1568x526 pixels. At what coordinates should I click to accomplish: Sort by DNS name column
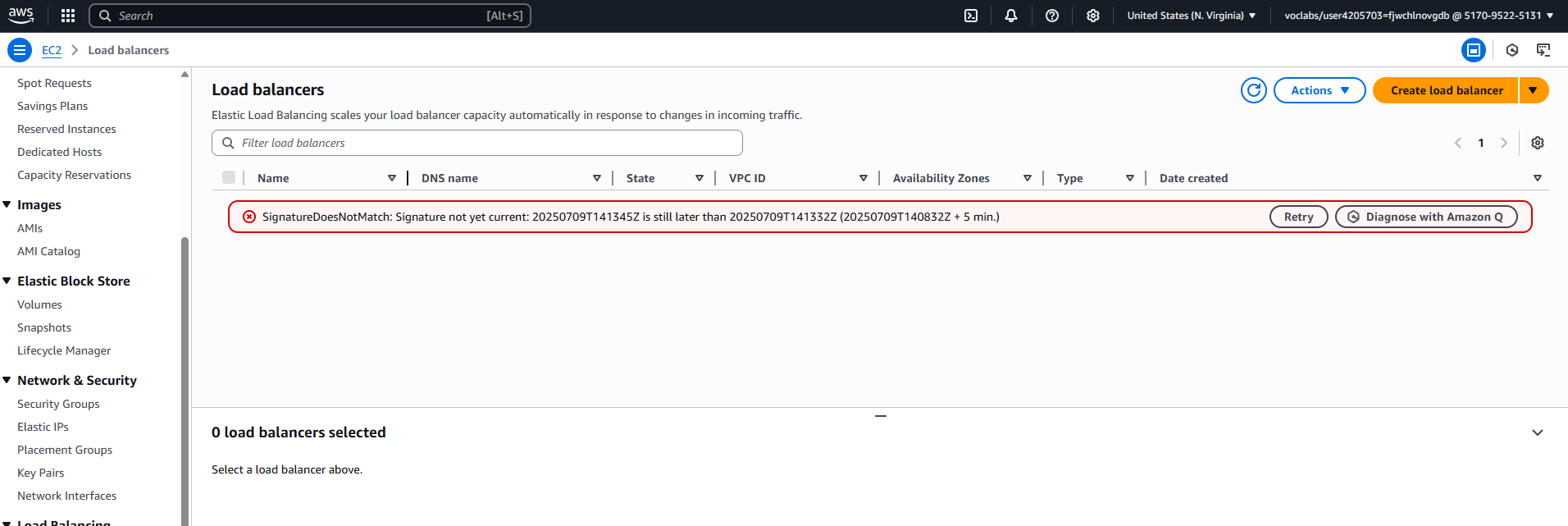[597, 178]
